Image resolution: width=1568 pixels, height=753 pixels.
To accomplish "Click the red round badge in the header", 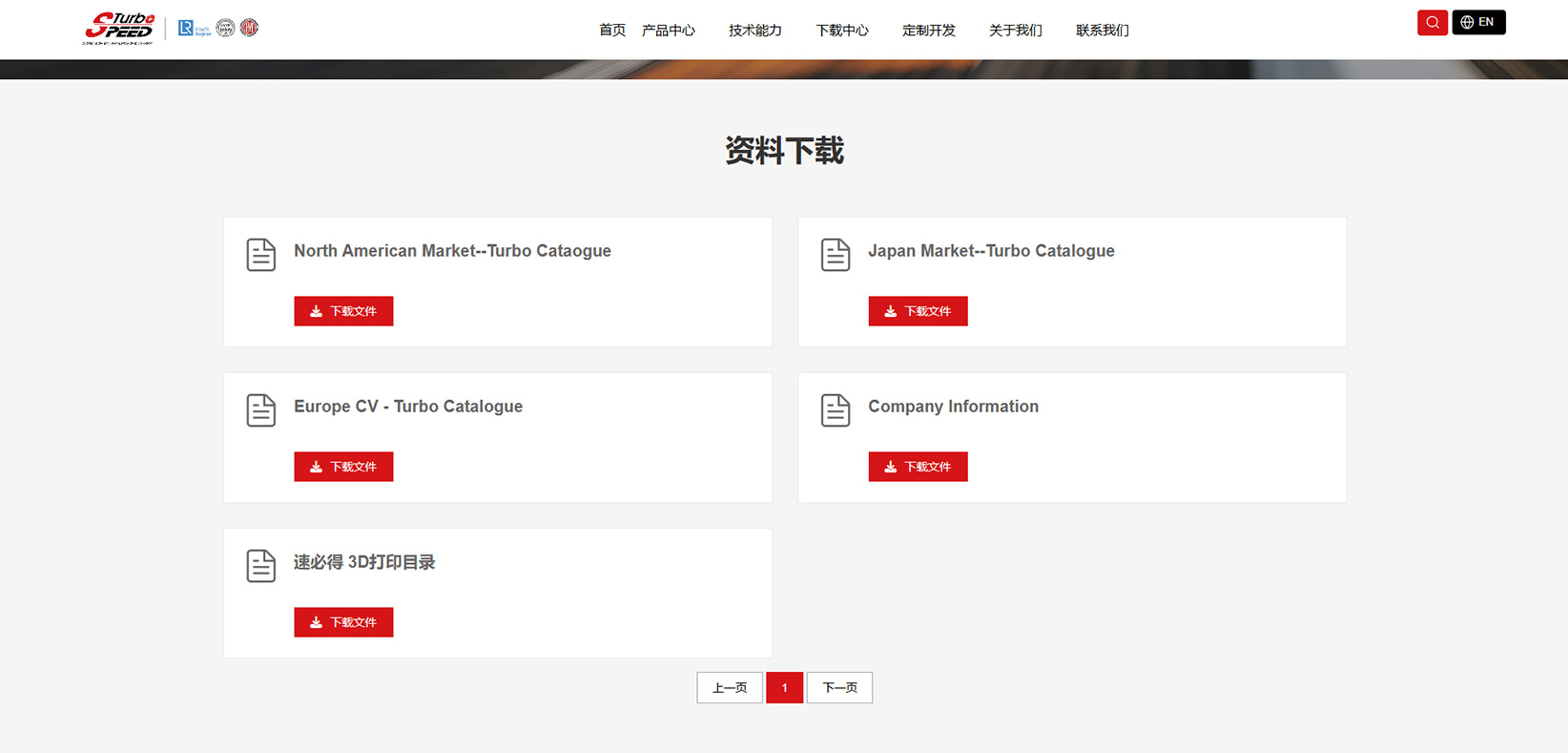I will tap(249, 28).
